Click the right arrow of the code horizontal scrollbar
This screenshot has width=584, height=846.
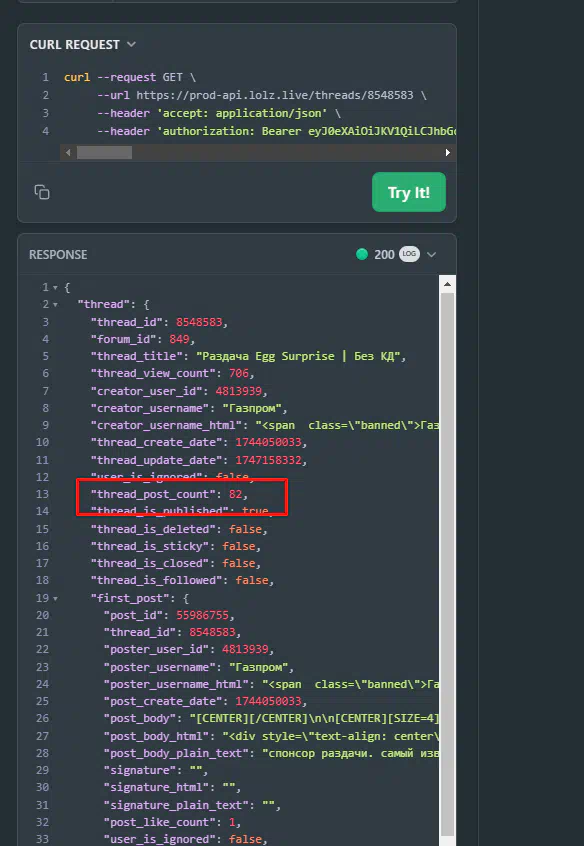[447, 153]
